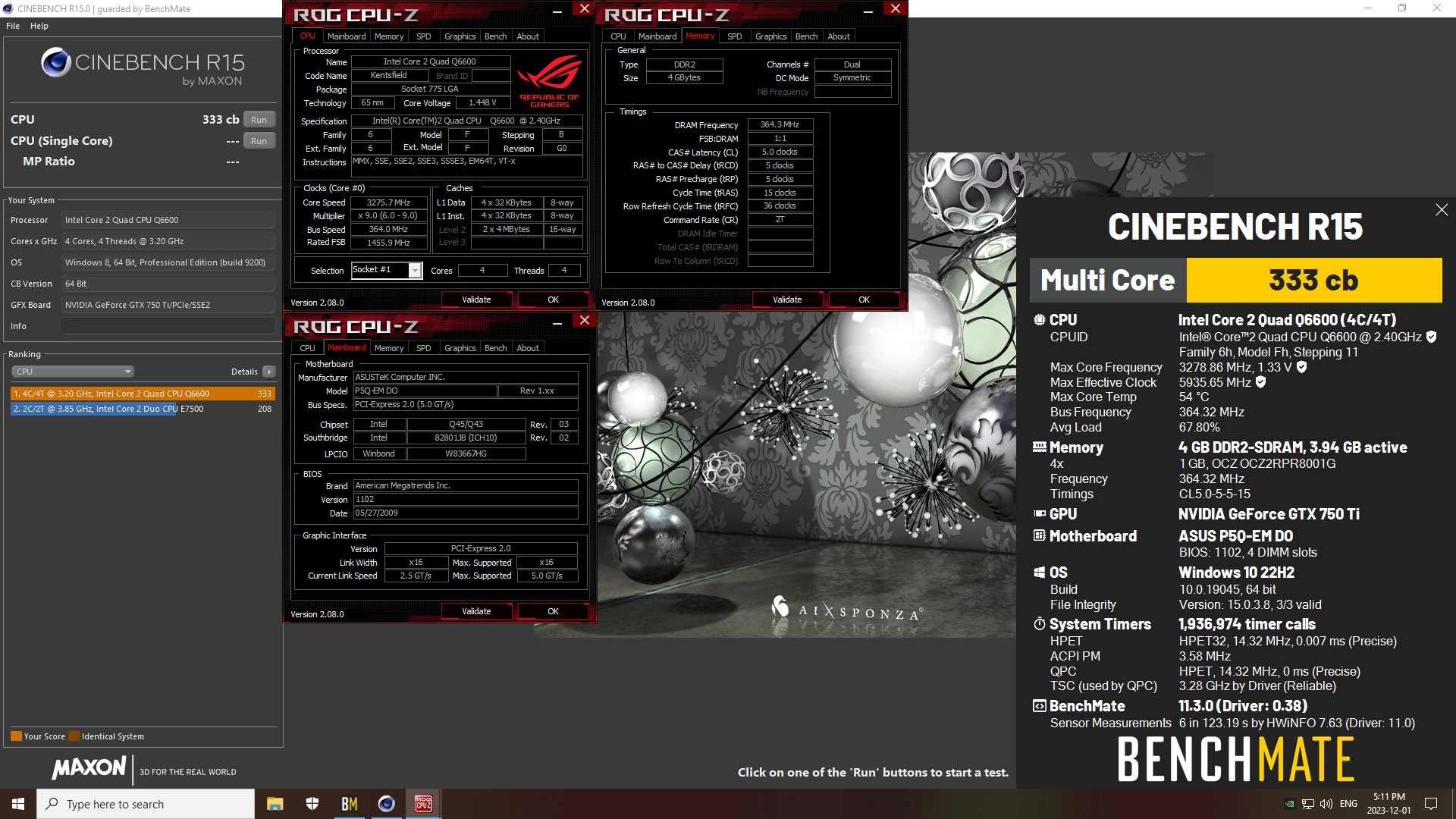
Task: Open Graphics tab in CPU-Z Memory window
Action: coord(771,36)
